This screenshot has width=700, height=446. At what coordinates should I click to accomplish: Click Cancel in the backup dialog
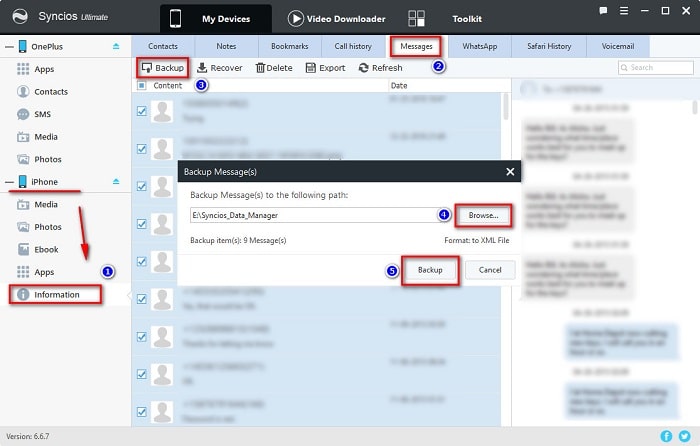(x=490, y=270)
